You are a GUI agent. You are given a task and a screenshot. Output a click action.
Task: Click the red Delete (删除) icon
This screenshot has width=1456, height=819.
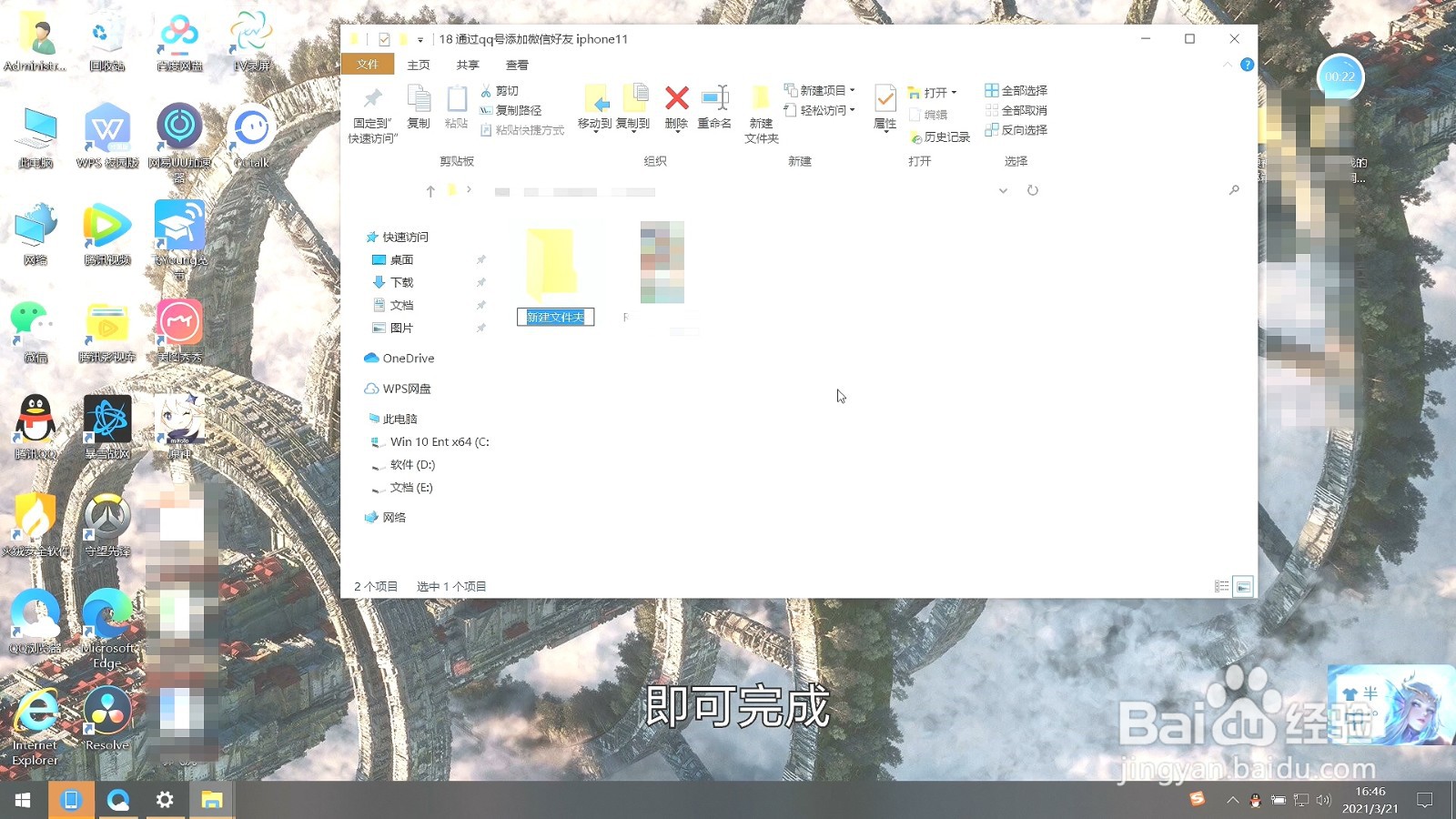pyautogui.click(x=676, y=97)
